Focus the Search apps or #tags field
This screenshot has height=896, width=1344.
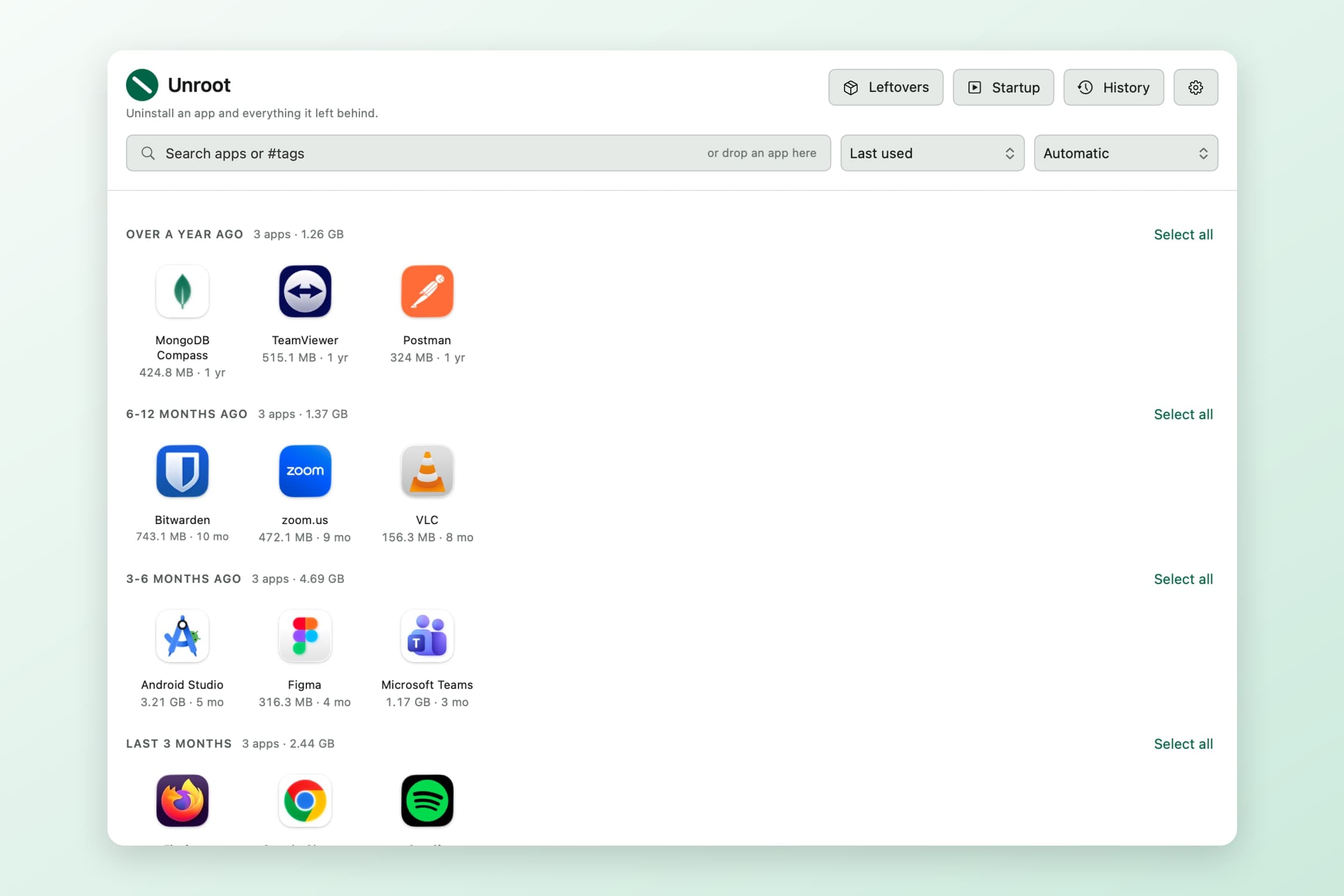(x=478, y=153)
